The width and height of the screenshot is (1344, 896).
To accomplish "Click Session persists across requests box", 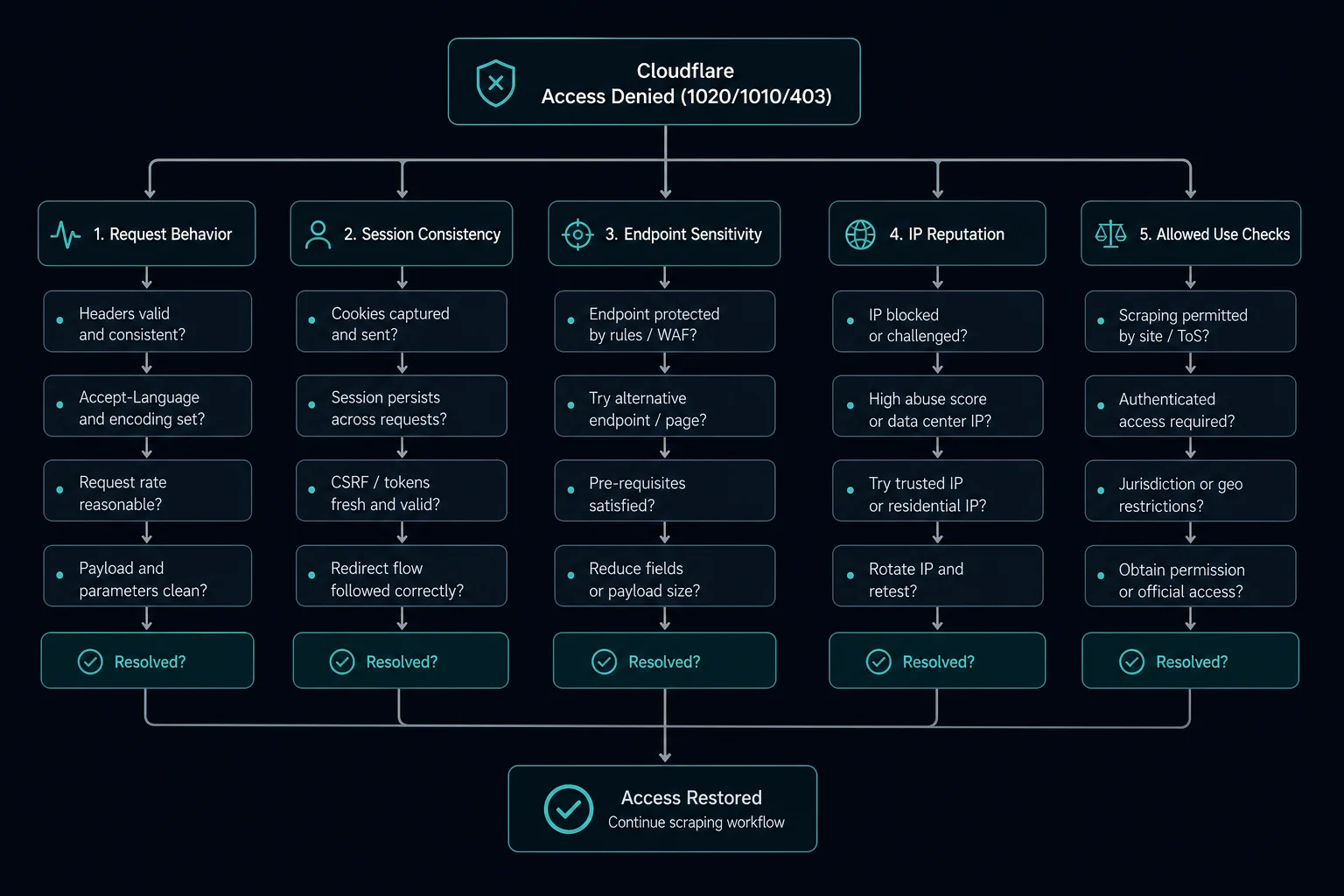I will pos(402,406).
